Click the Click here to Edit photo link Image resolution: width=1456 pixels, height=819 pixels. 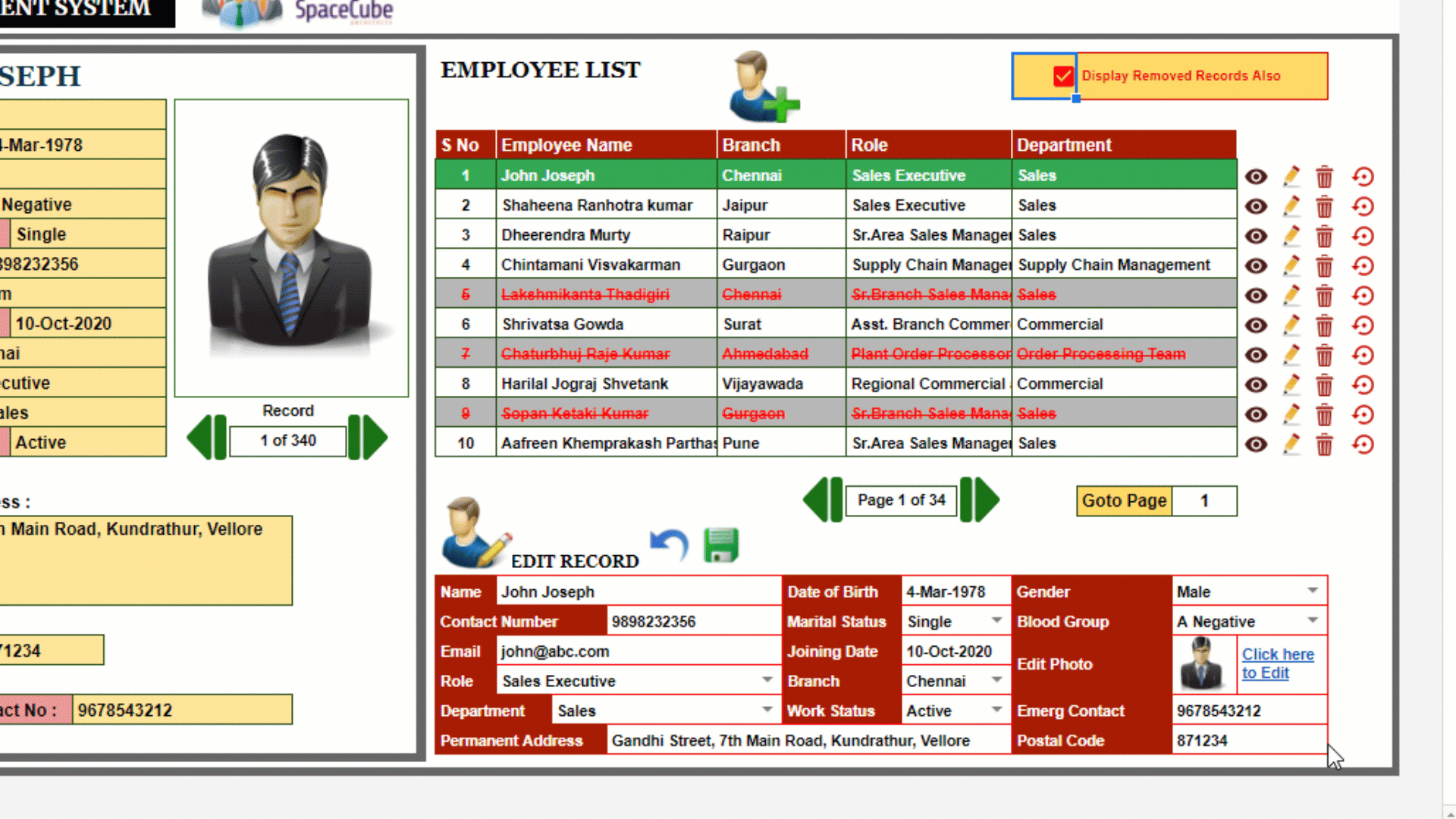click(x=1277, y=663)
